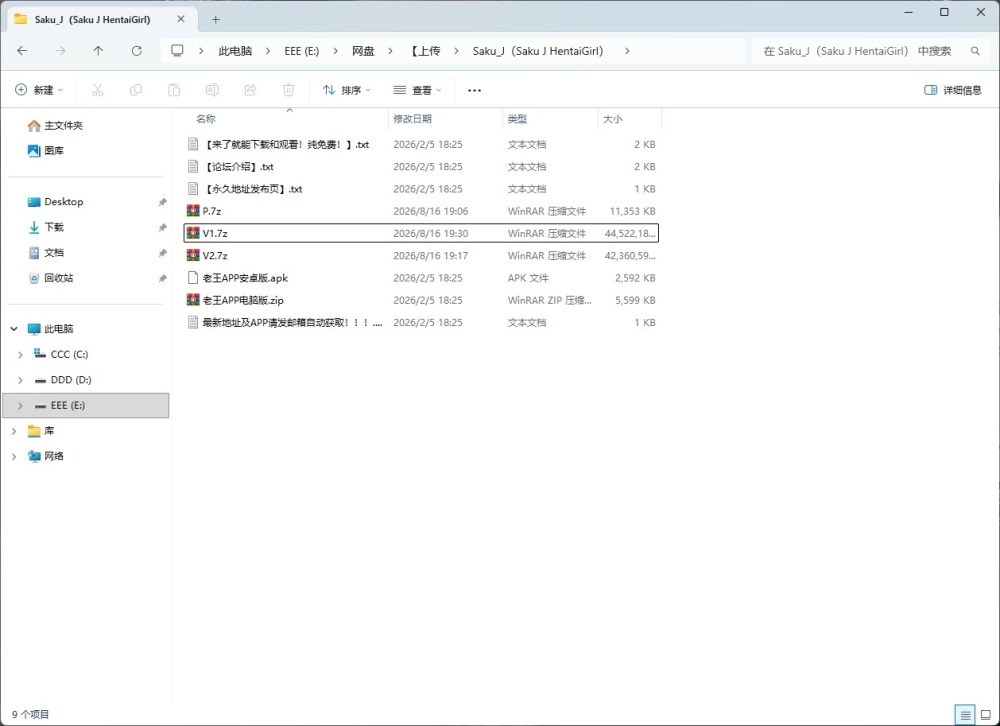1000x726 pixels.
Task: Click the Copy icon in toolbar
Action: 136,90
